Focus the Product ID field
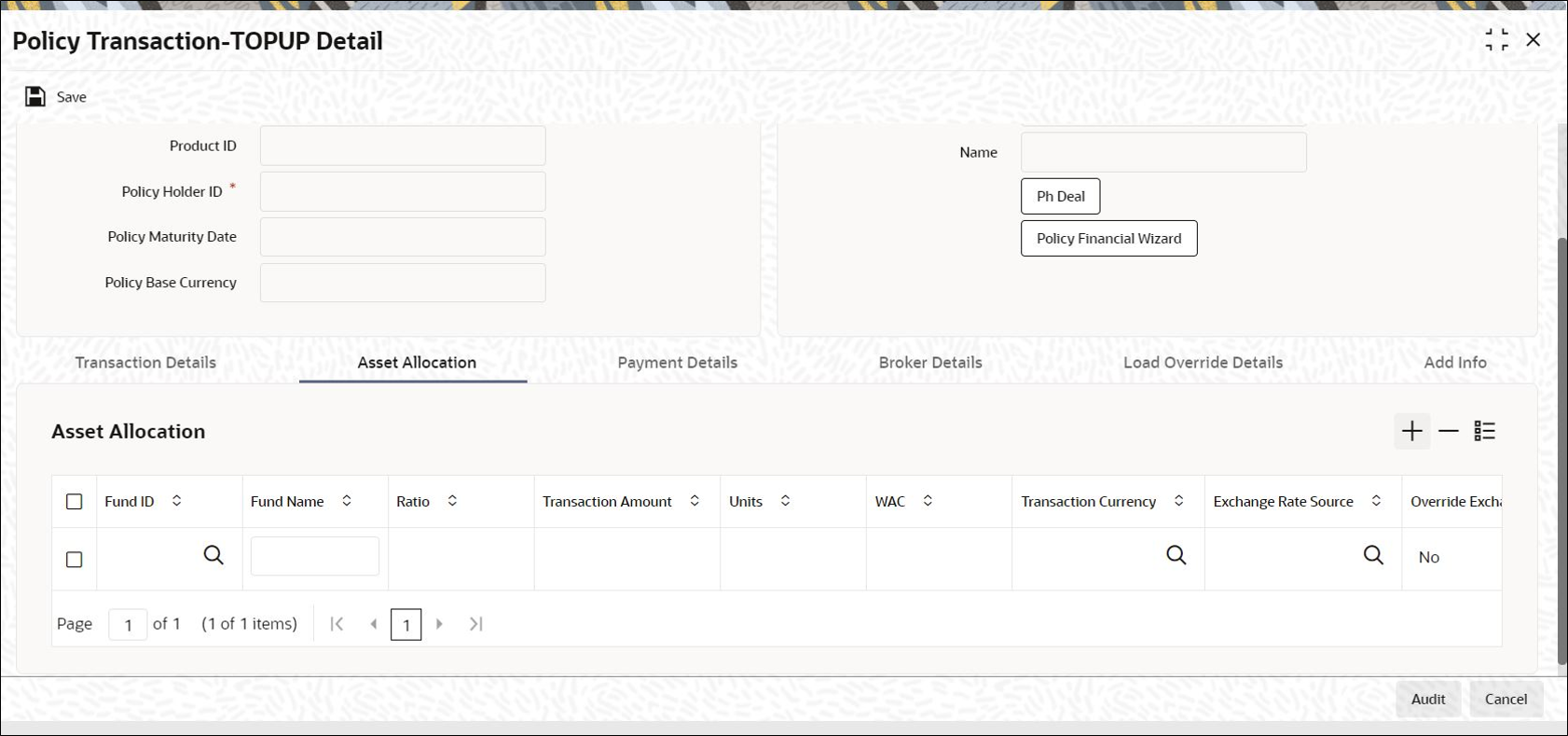The width and height of the screenshot is (1568, 736). [403, 146]
